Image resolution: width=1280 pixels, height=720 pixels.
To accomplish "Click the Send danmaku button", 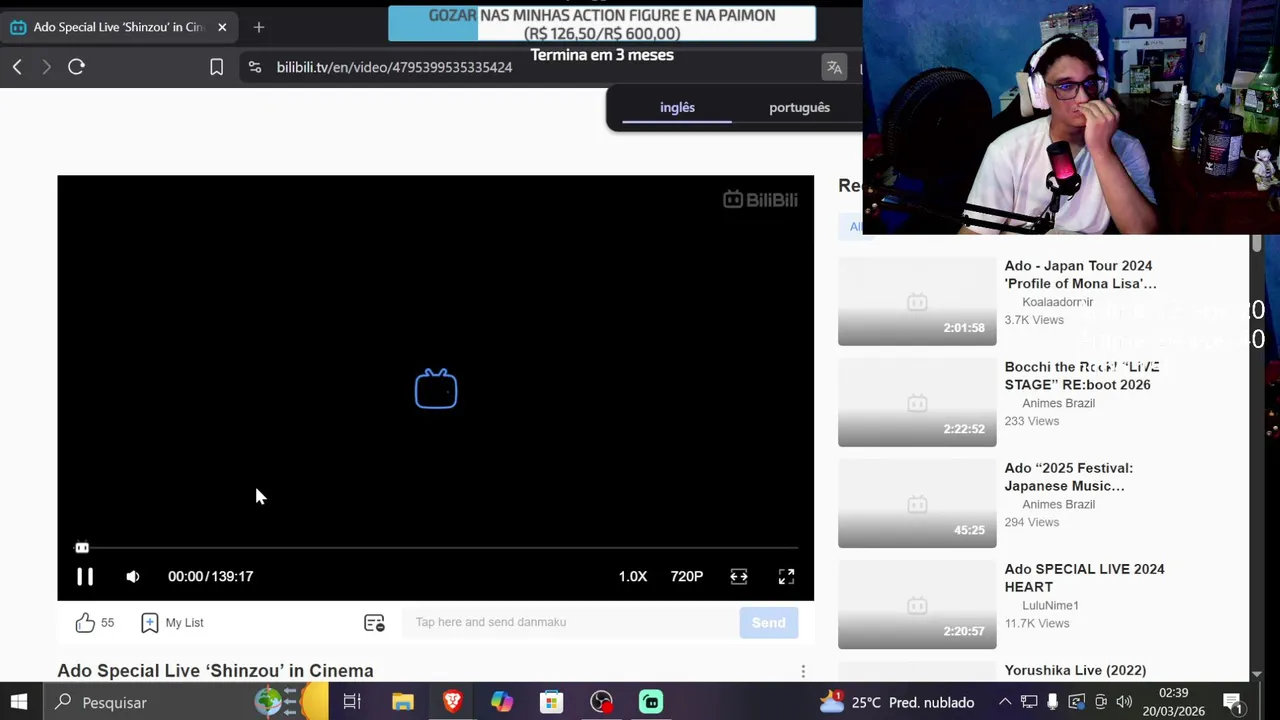I will click(x=768, y=622).
